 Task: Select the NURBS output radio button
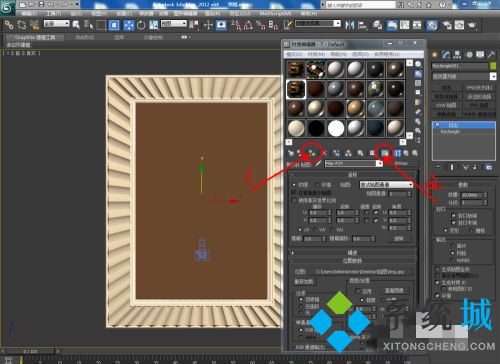(452, 260)
